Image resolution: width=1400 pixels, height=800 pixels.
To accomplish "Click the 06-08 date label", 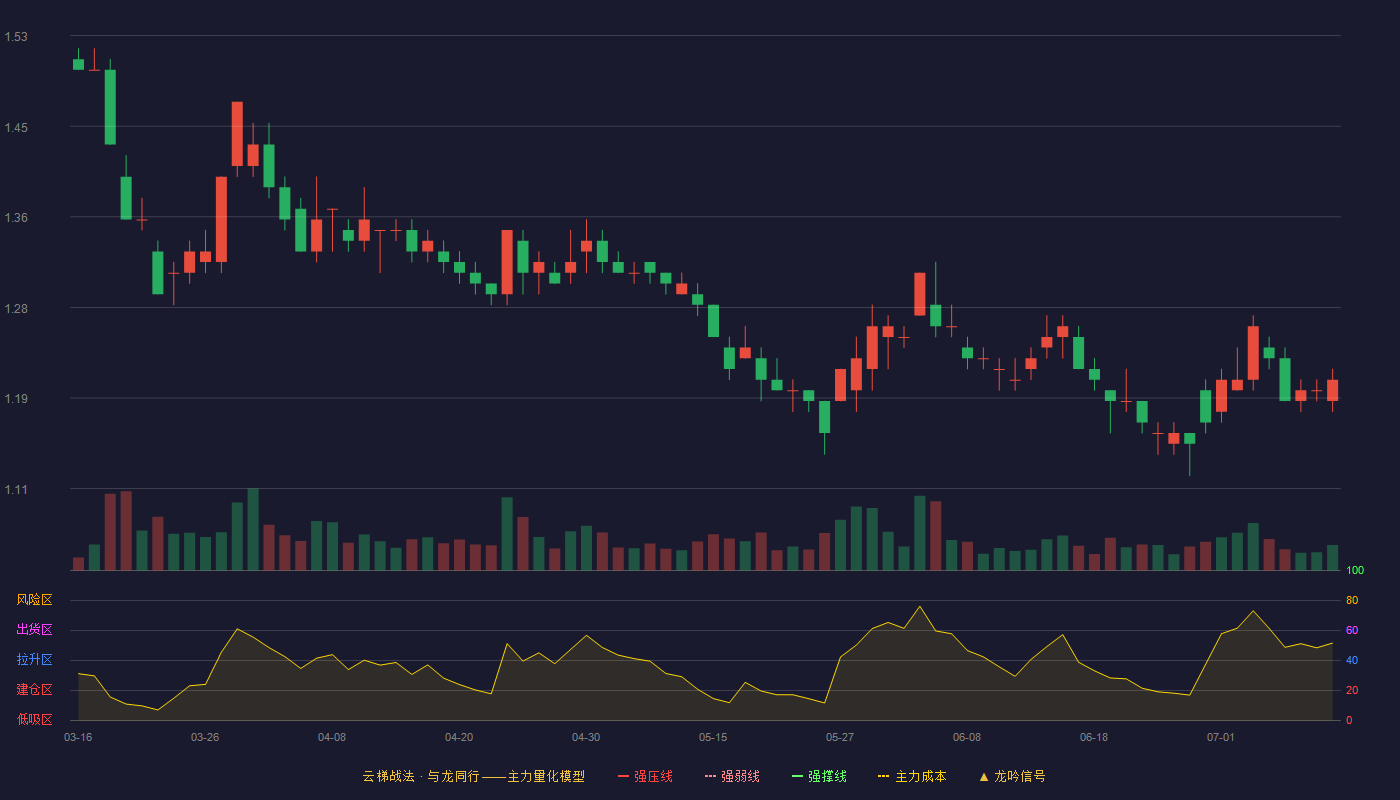I will tap(967, 737).
